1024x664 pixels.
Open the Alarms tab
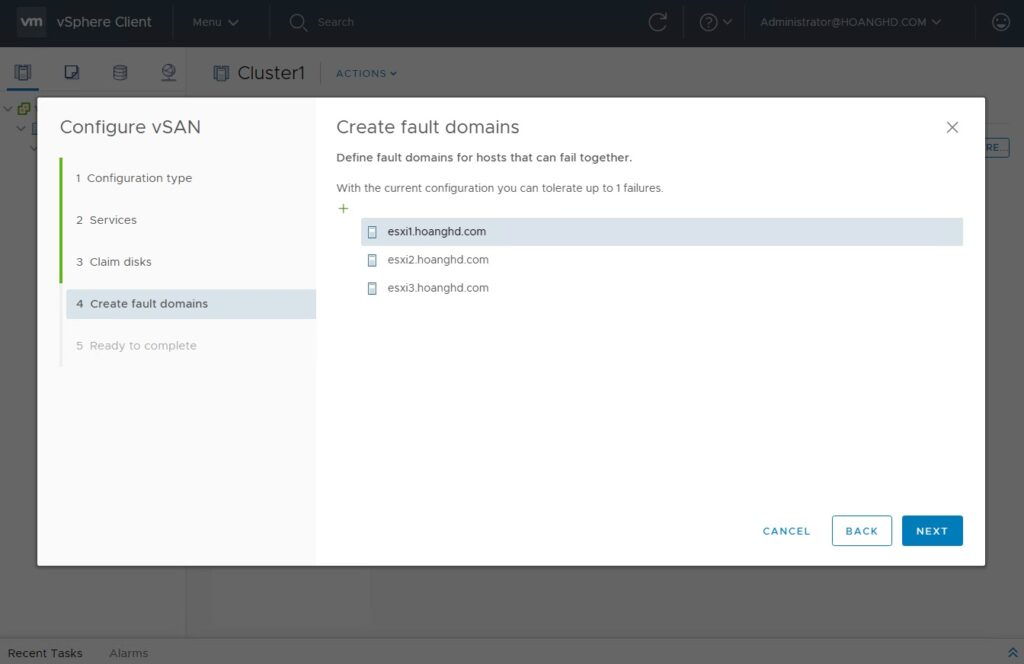pyautogui.click(x=129, y=653)
